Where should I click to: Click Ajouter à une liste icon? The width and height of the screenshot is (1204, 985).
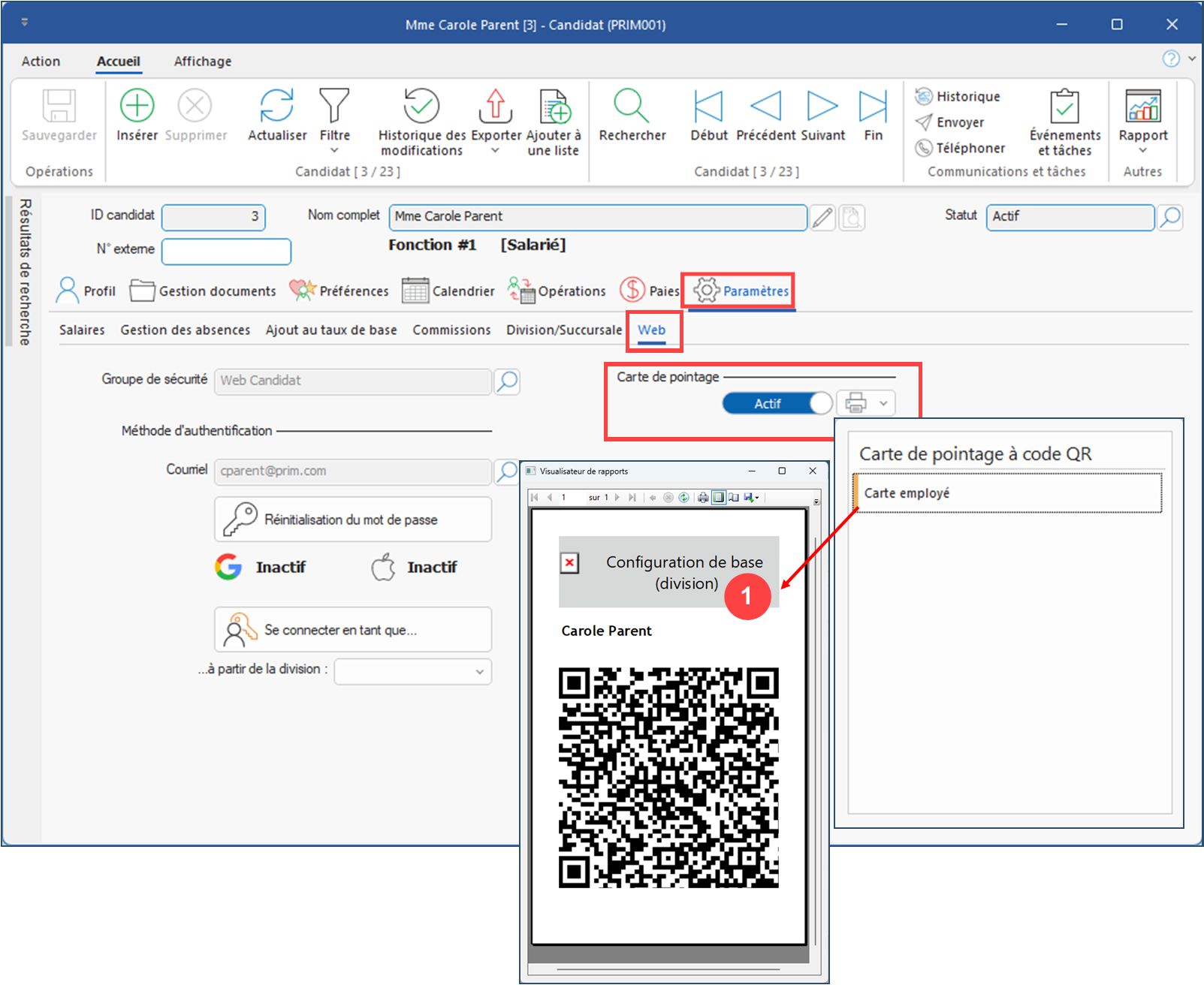(554, 106)
